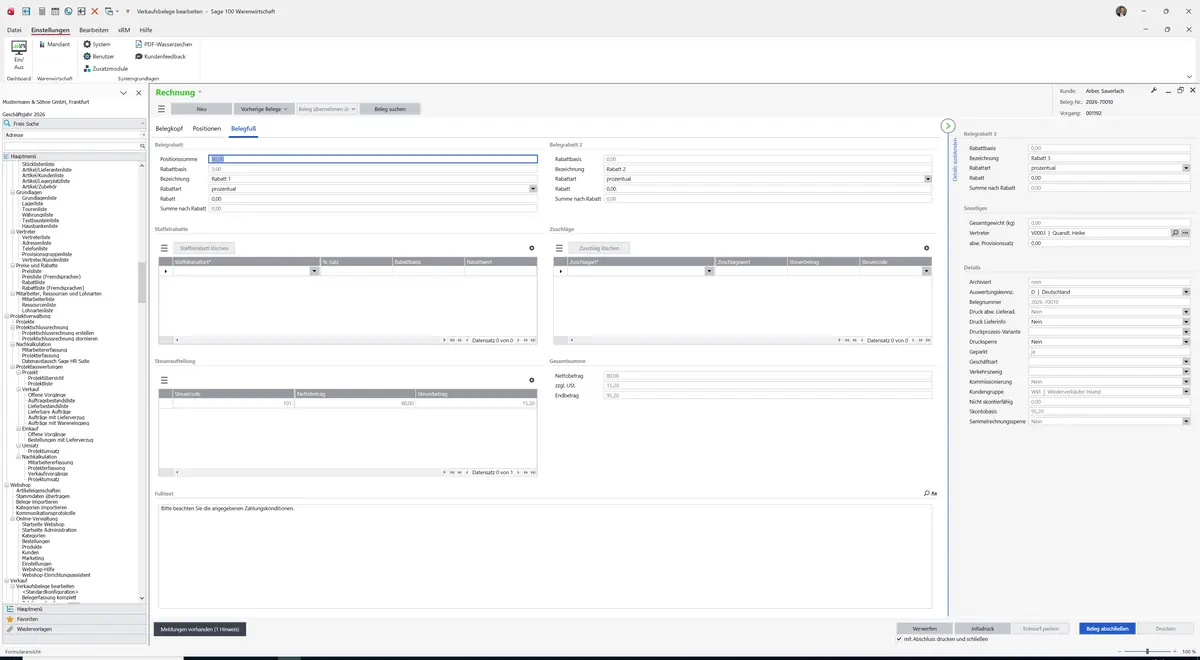The width and height of the screenshot is (1200, 660).
Task: Close the navigation side panel
Action: click(139, 93)
